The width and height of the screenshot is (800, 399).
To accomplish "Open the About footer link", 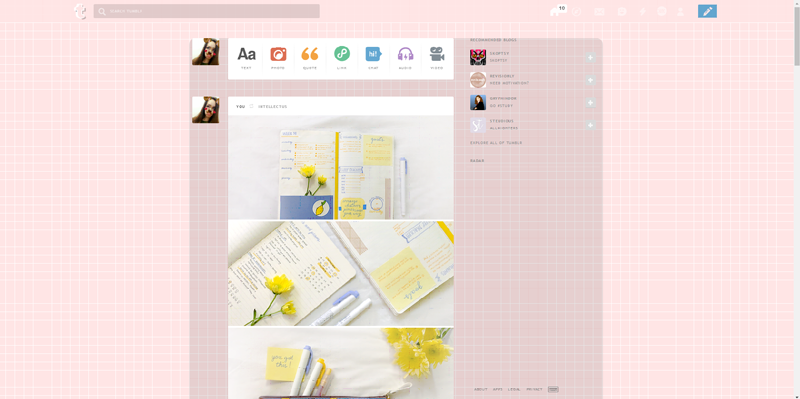I will (481, 389).
